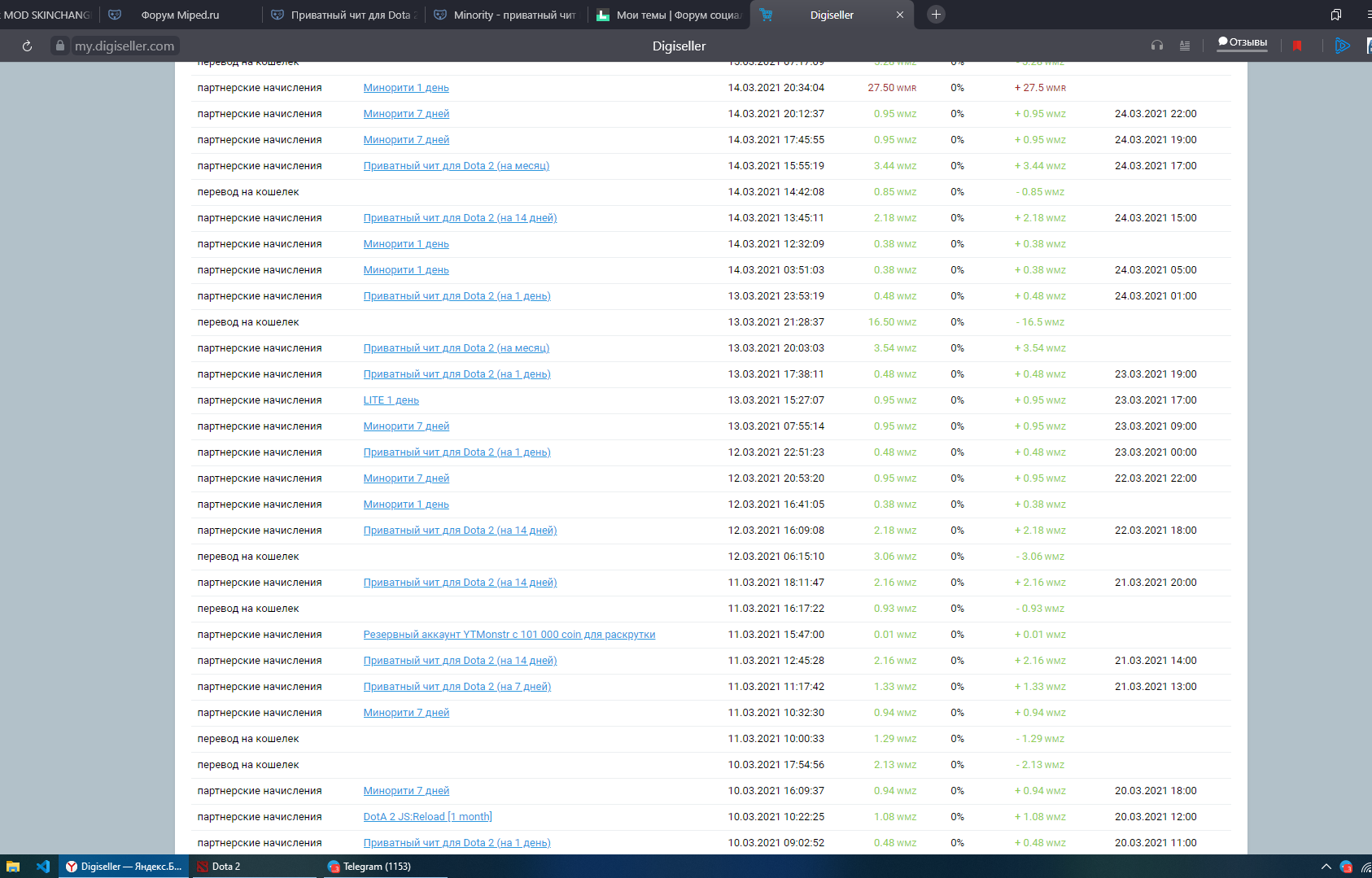Click the padlock site security icon
Viewport: 1372px width, 878px height.
click(59, 46)
